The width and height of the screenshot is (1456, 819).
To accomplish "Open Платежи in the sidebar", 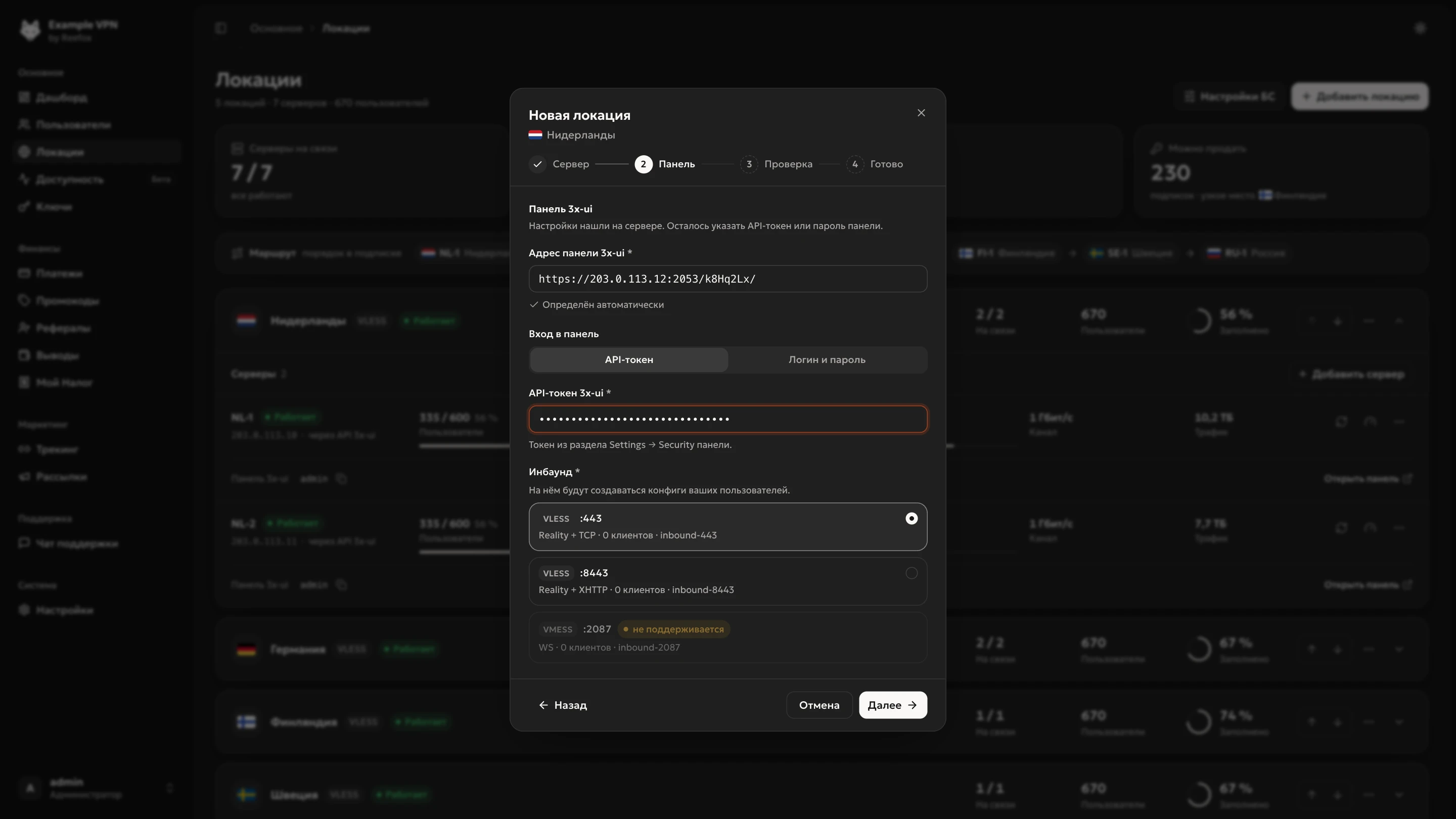I will (96, 274).
